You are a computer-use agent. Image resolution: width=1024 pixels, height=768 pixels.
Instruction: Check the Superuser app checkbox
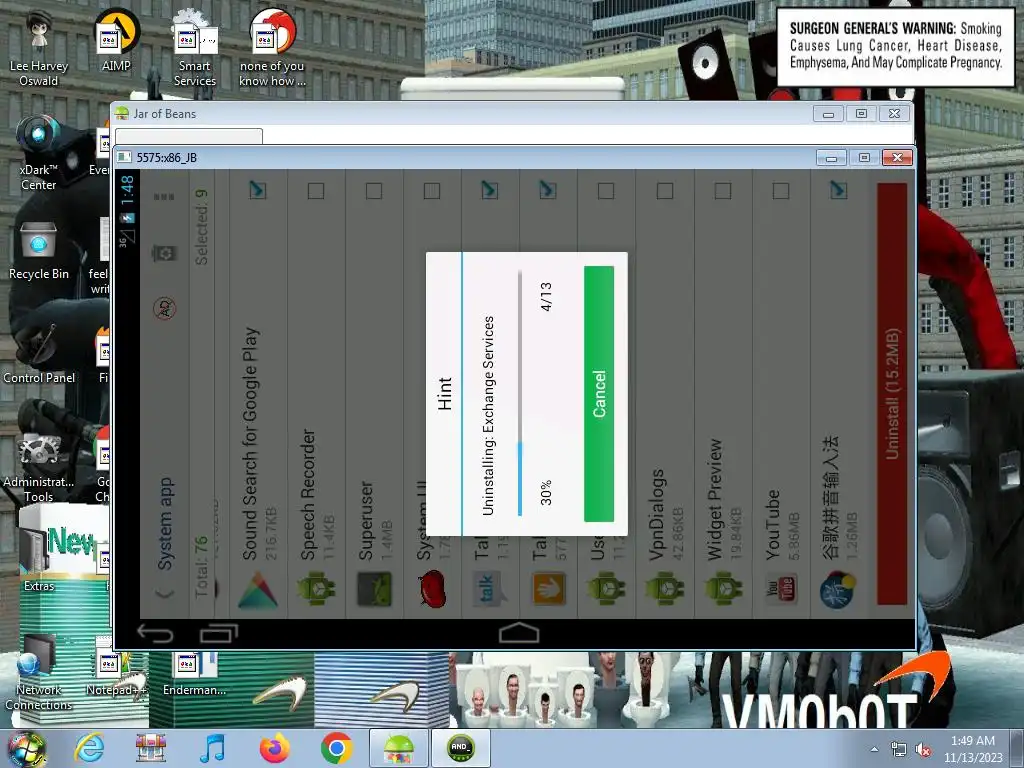pyautogui.click(x=374, y=191)
